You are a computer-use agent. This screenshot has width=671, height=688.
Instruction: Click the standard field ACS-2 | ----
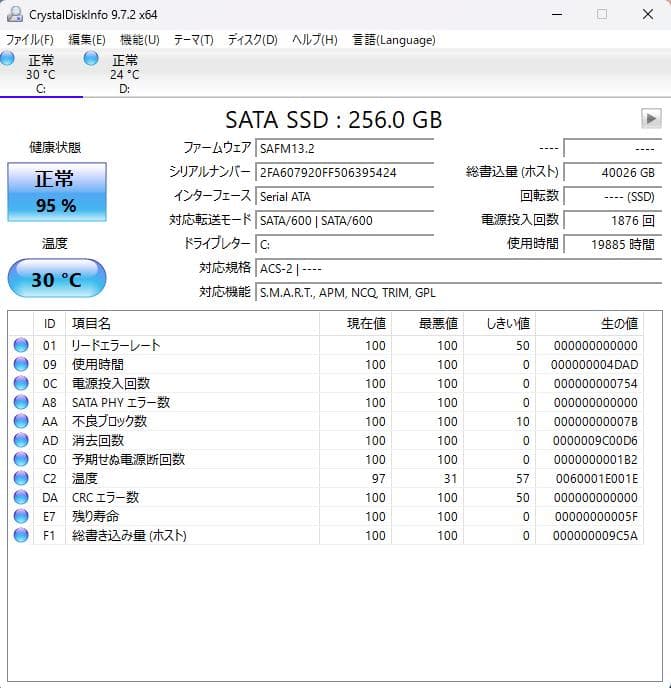tap(459, 268)
